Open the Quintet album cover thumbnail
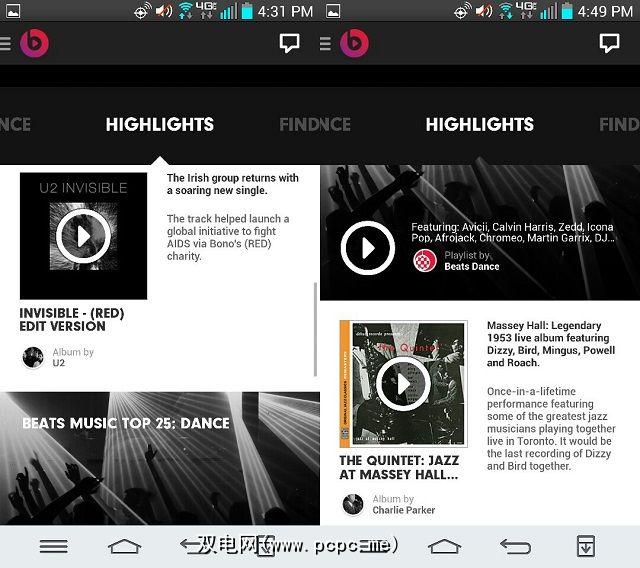This screenshot has width=640, height=568. point(403,384)
